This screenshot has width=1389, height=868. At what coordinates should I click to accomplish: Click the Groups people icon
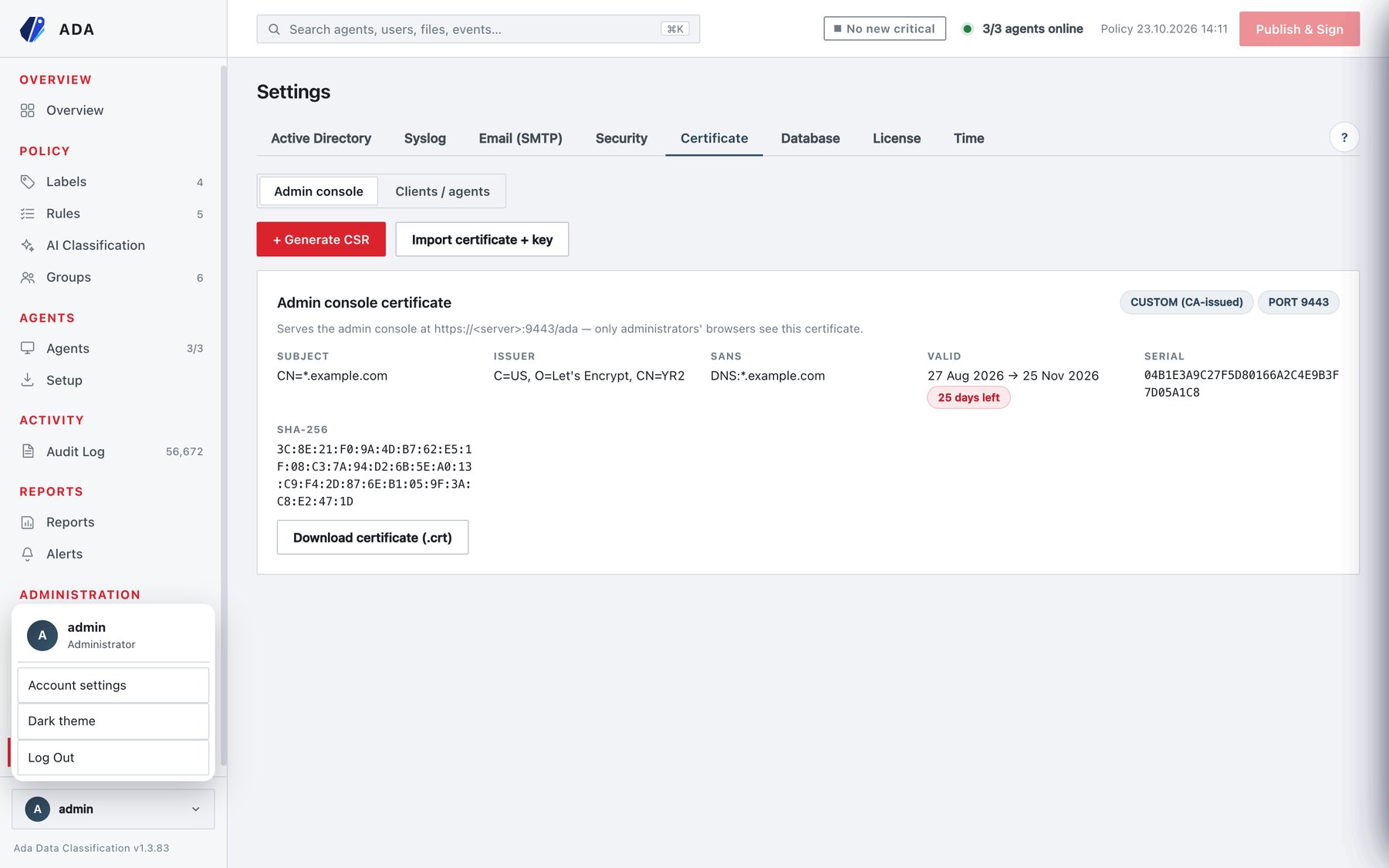coord(28,277)
